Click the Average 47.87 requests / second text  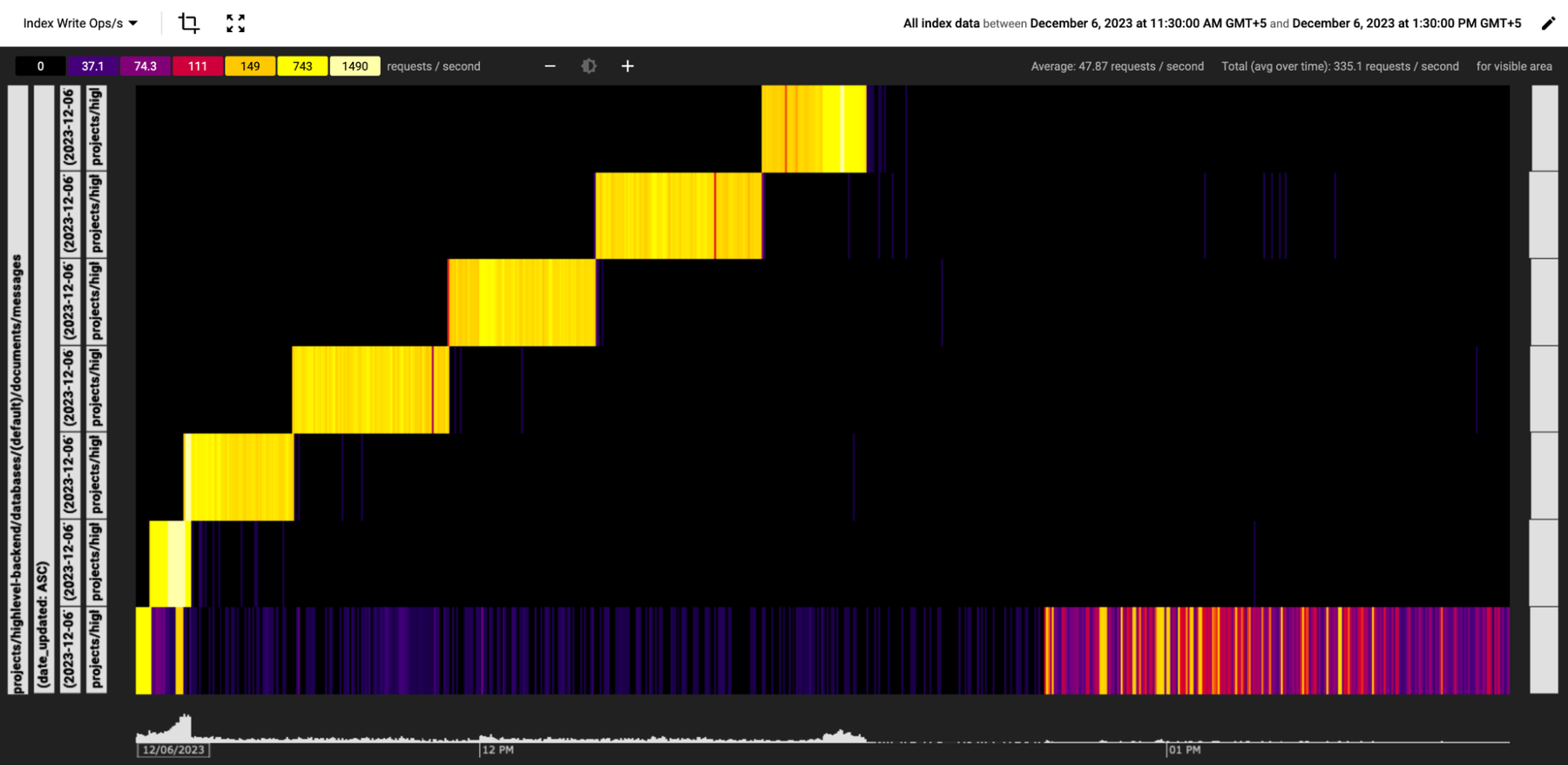click(x=1117, y=66)
